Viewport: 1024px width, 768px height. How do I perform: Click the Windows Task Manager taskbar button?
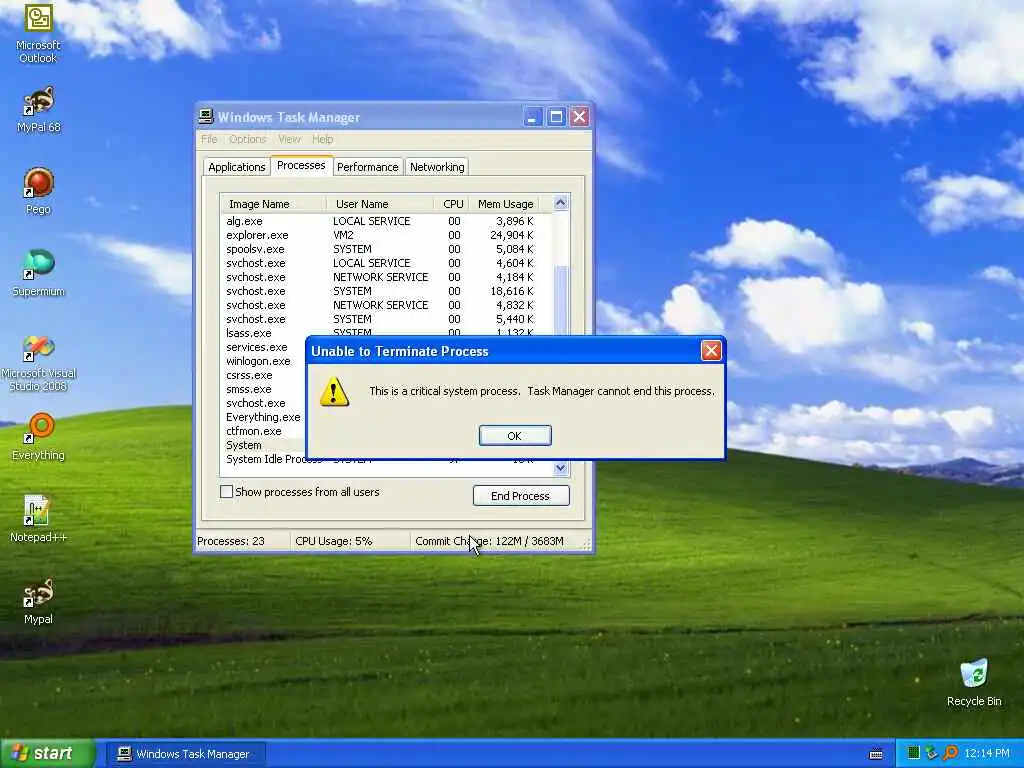pos(185,754)
